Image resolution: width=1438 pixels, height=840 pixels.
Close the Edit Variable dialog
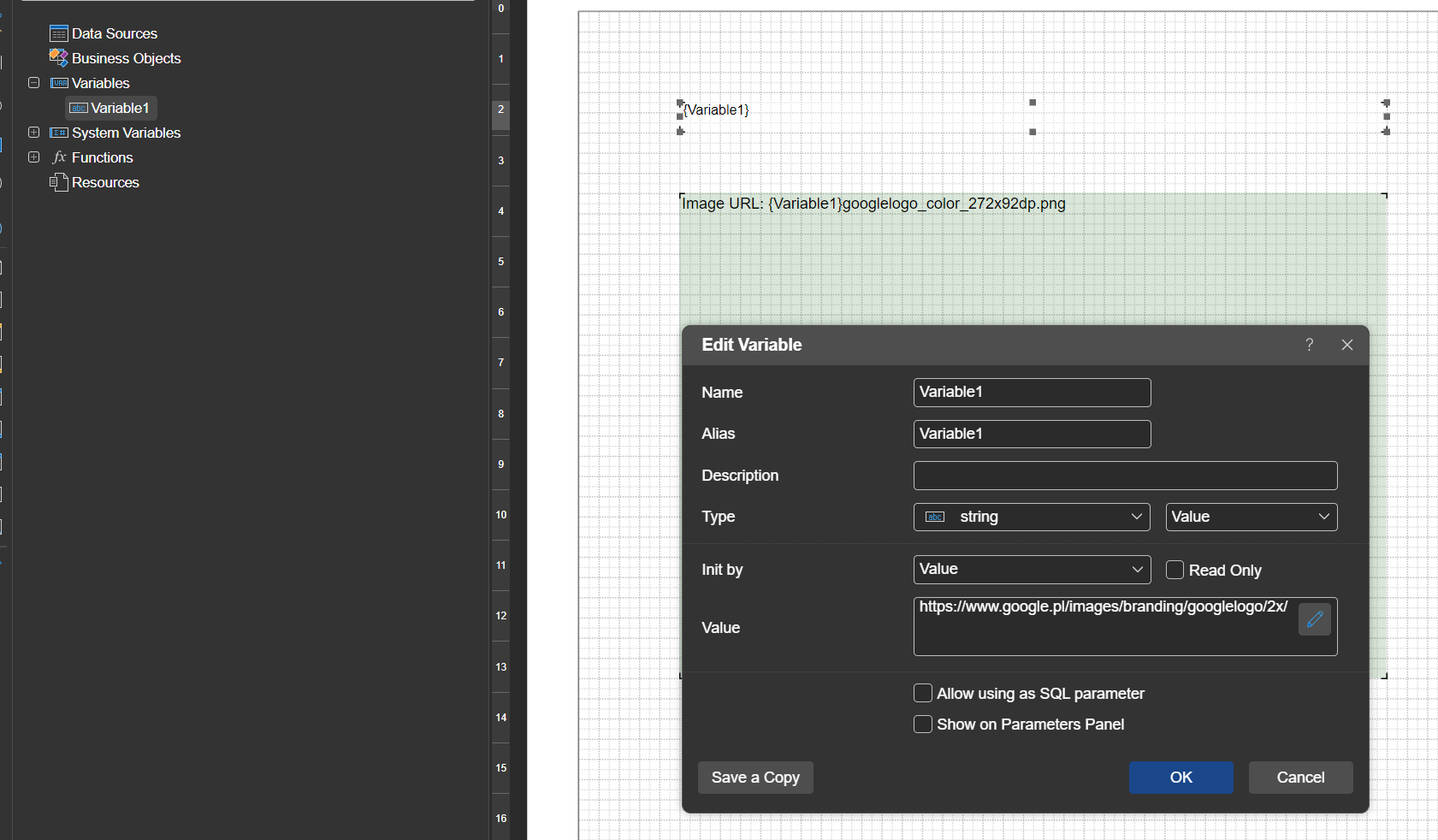click(1347, 345)
